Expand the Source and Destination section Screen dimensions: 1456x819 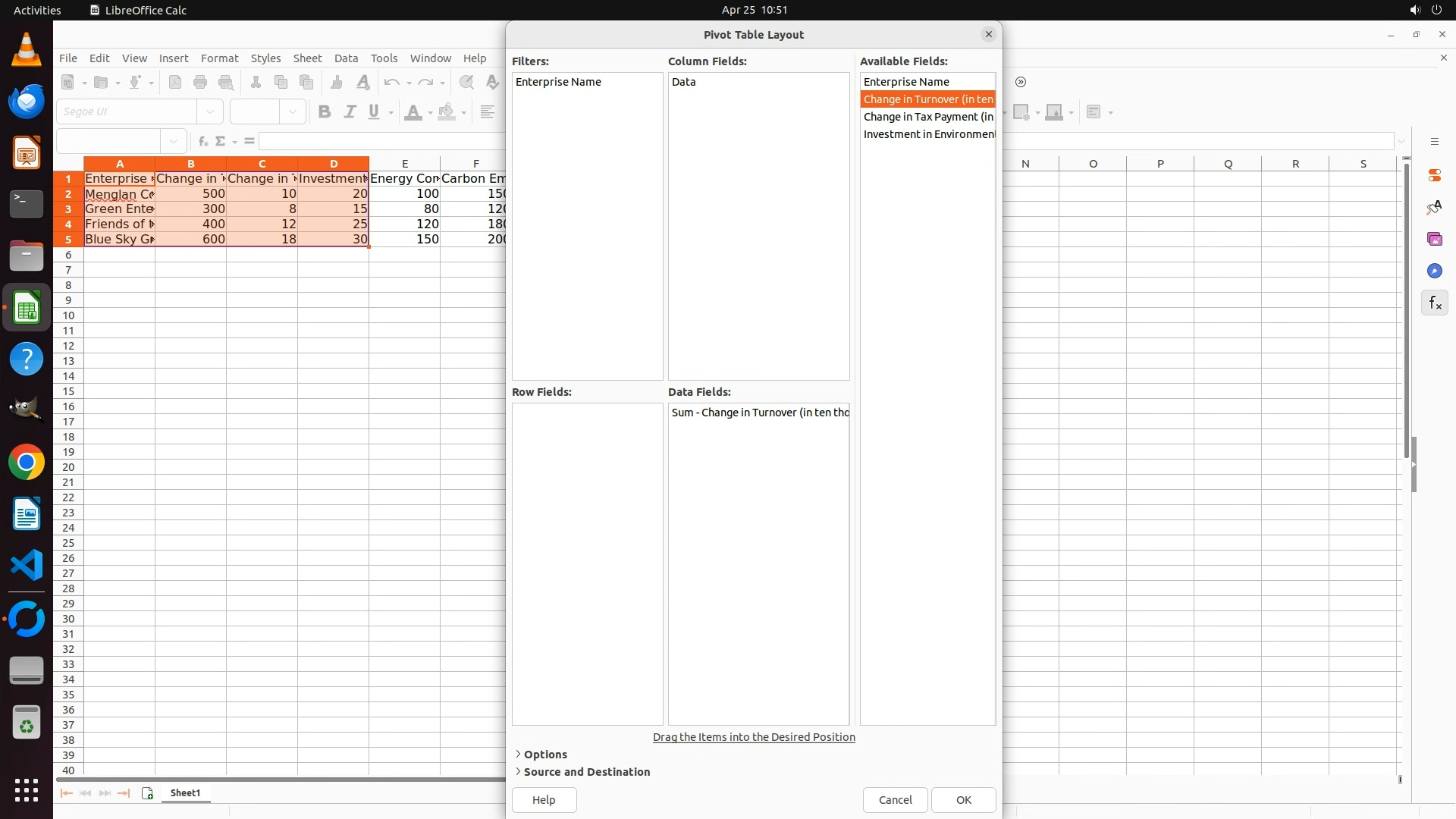[x=586, y=772]
